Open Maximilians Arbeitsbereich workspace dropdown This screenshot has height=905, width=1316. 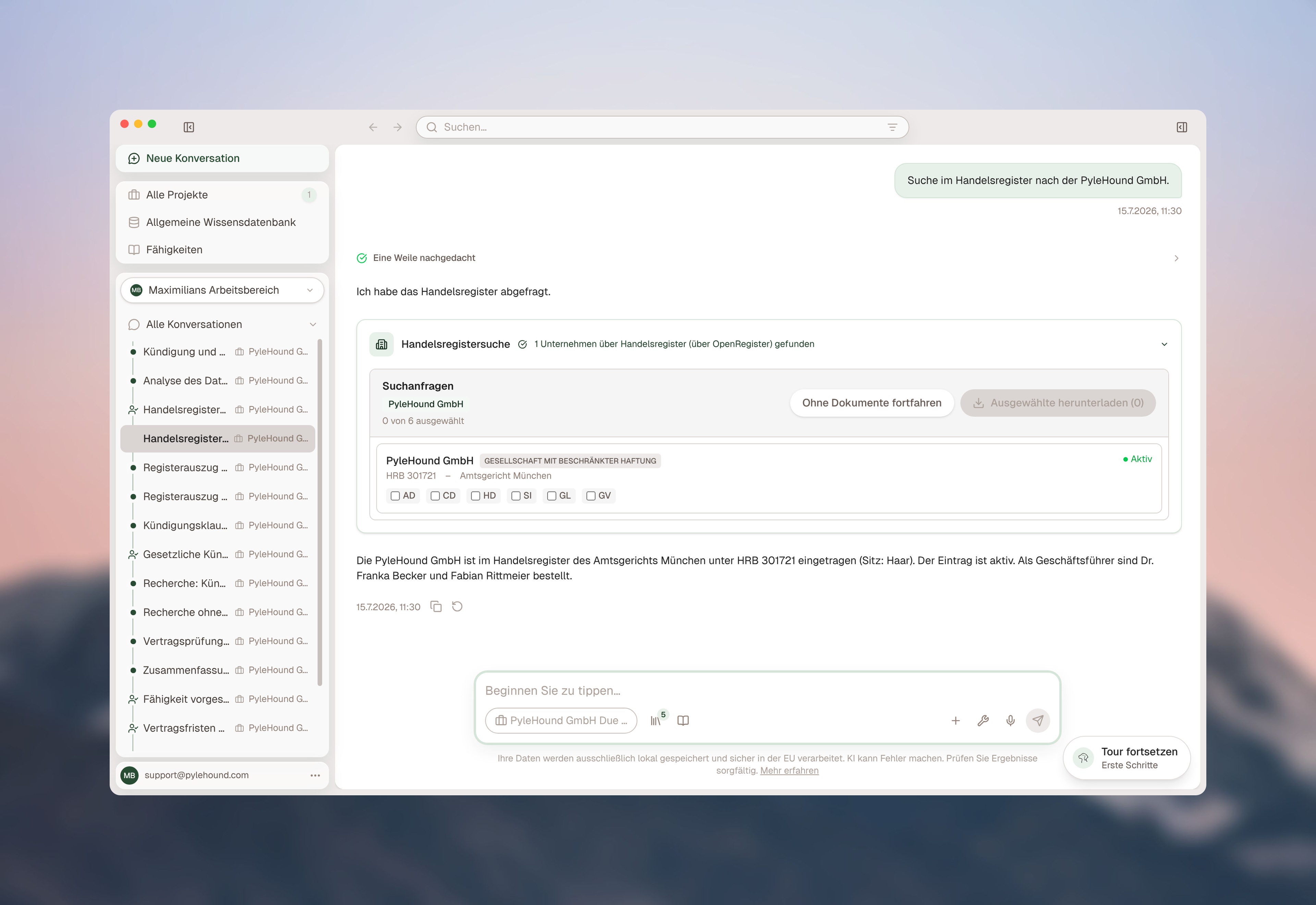click(222, 290)
